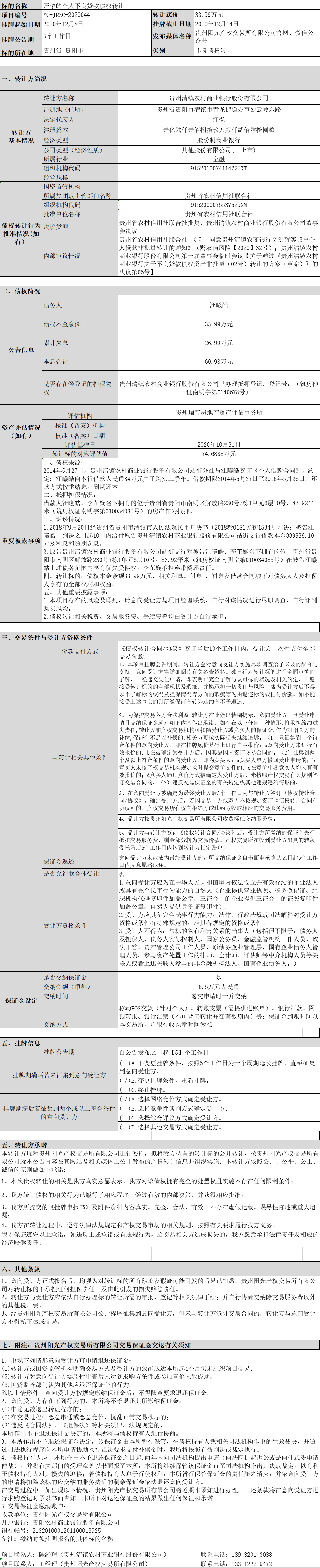Click the transferor name 贵州清镇农村商业银行股份有限公司

point(219,98)
